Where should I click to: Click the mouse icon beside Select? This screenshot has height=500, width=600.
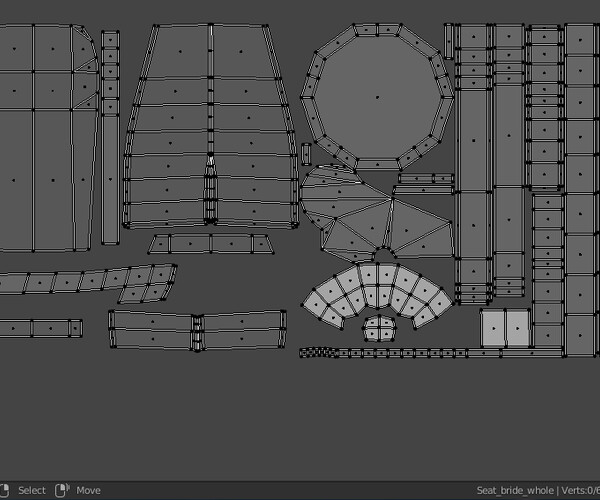click(x=4, y=490)
